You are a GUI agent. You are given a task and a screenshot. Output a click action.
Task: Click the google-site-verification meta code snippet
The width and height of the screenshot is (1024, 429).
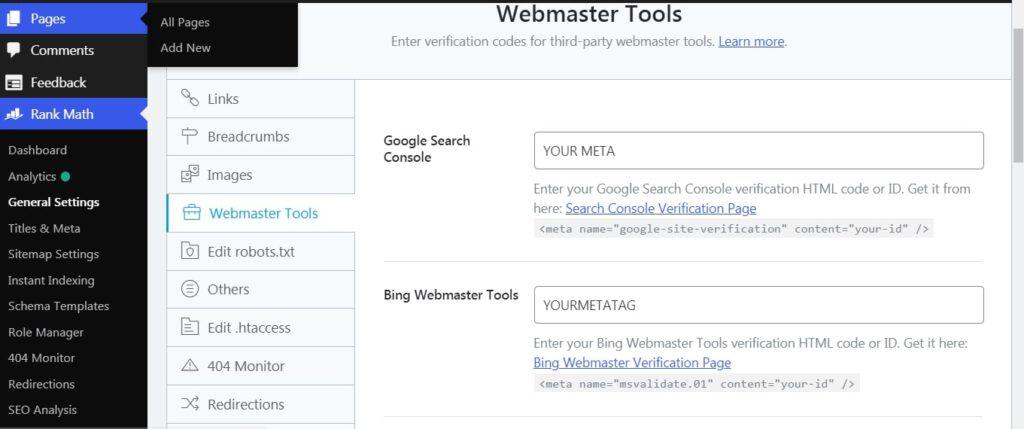click(733, 229)
